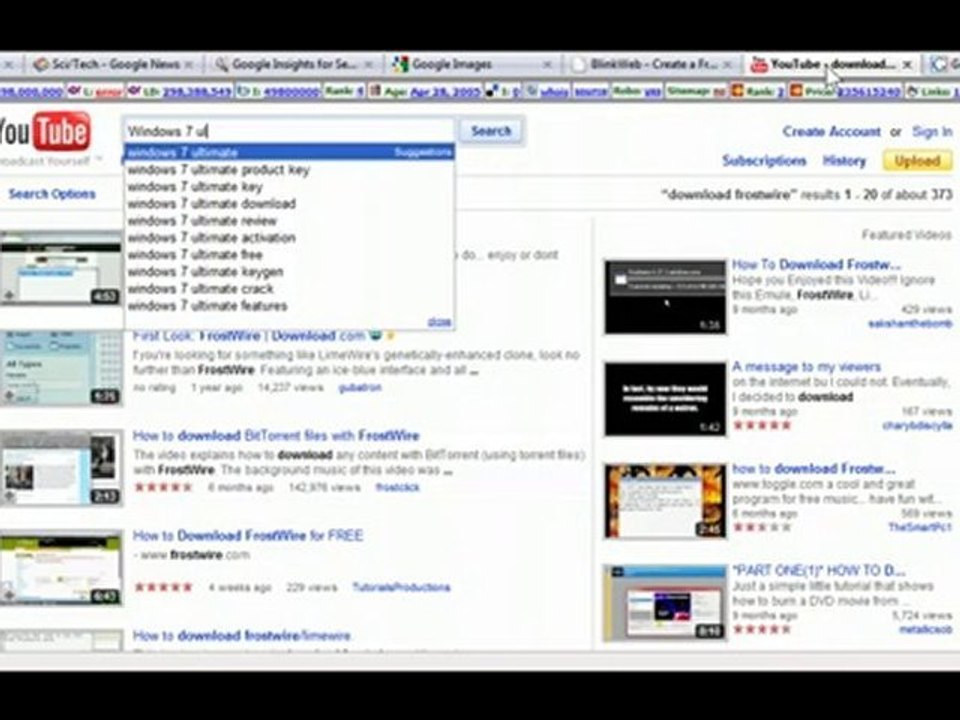This screenshot has width=960, height=720.
Task: Click the YouTube logo
Action: coord(45,132)
